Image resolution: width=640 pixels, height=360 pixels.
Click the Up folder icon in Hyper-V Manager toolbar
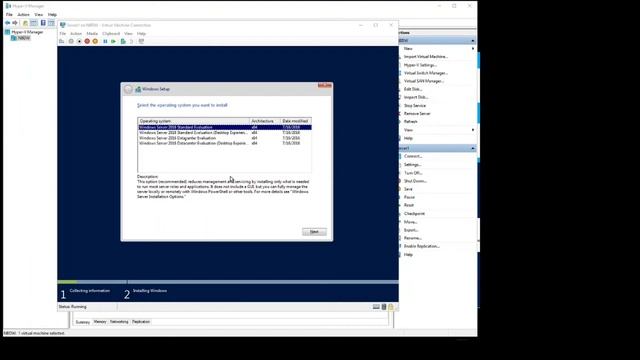click(25, 23)
